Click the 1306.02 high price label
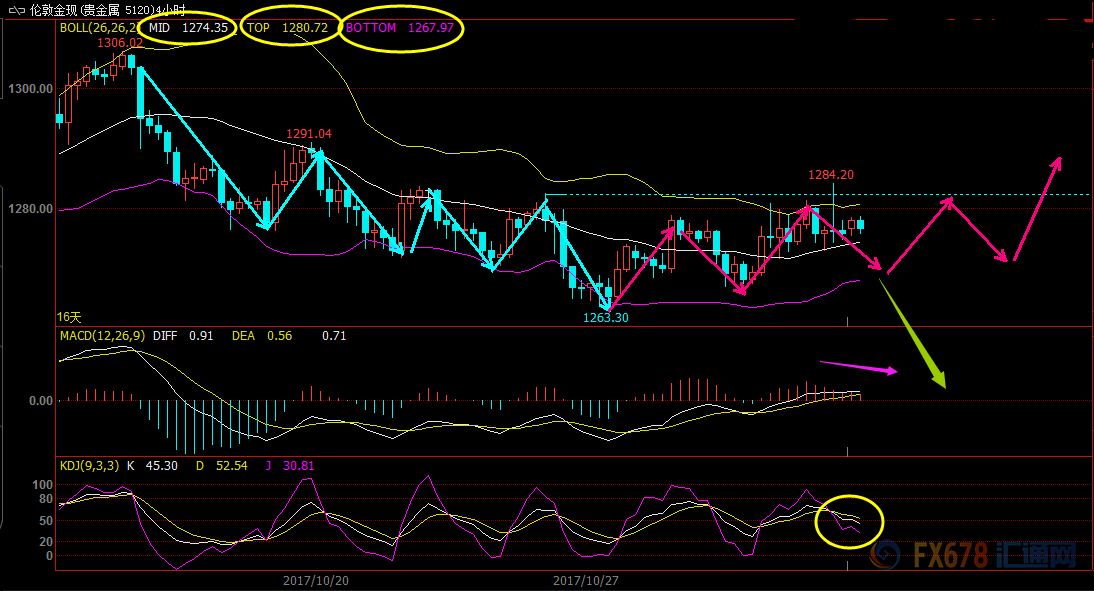 pos(119,43)
